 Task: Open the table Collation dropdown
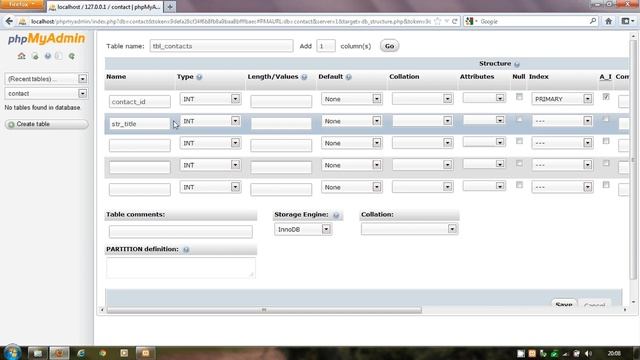409,229
